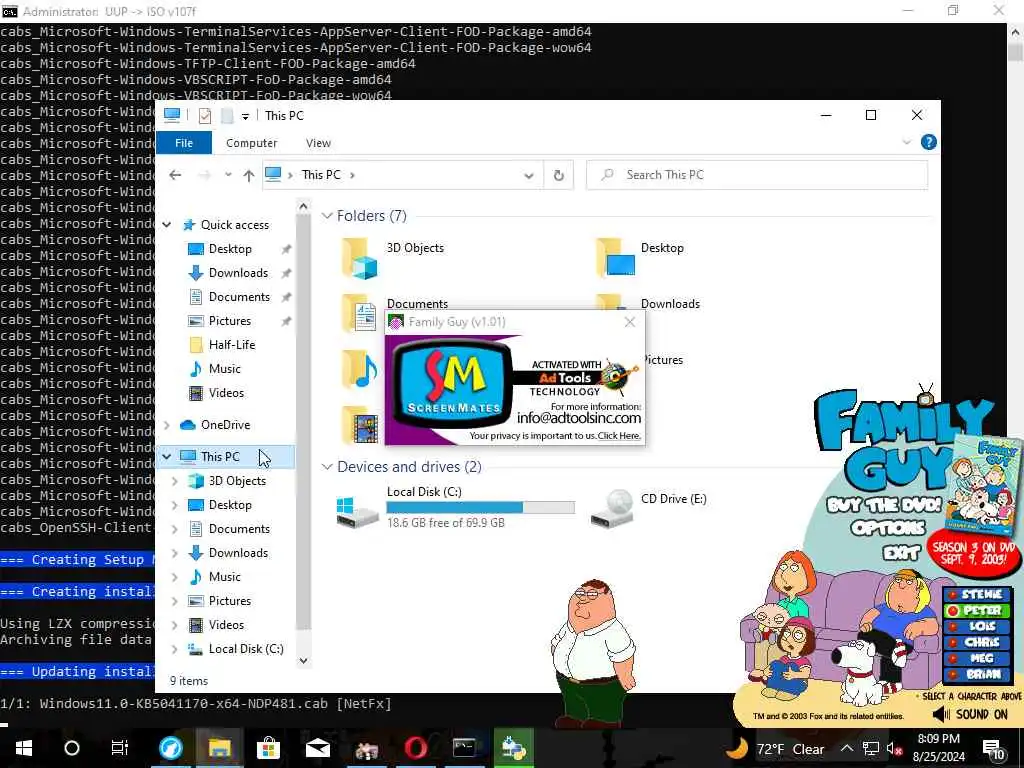
Task: Select CD Drive (E:)
Action: click(648, 507)
